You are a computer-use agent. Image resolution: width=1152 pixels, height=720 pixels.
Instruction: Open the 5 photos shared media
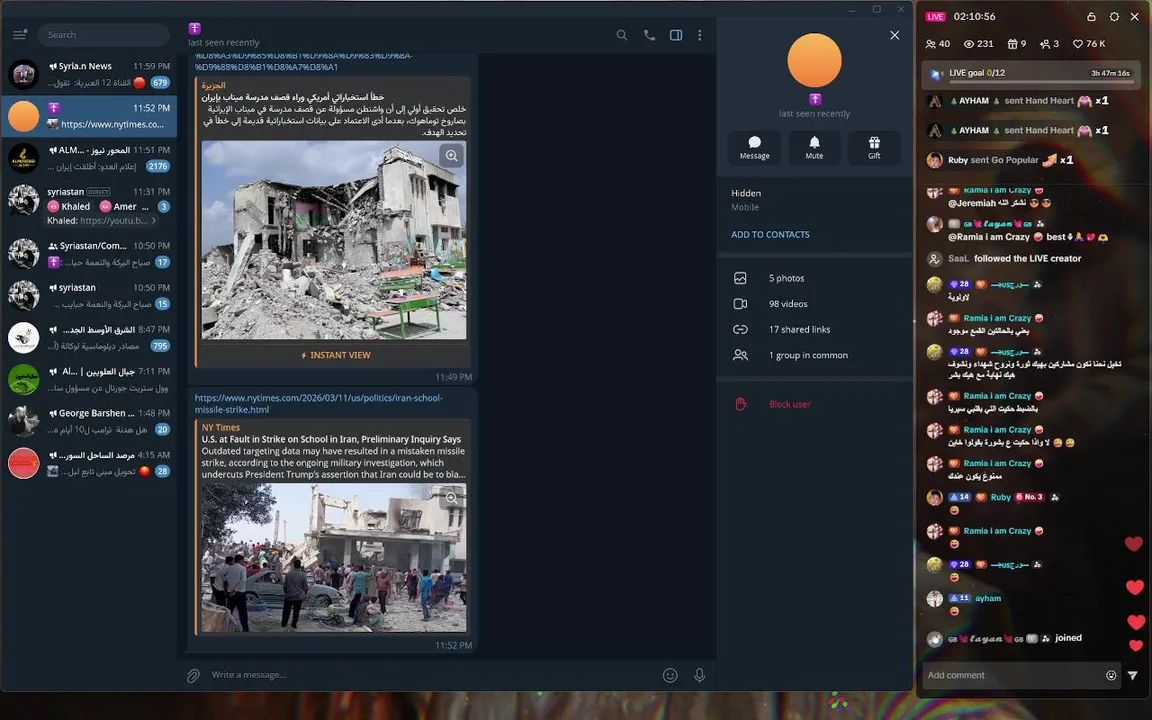[x=814, y=278]
